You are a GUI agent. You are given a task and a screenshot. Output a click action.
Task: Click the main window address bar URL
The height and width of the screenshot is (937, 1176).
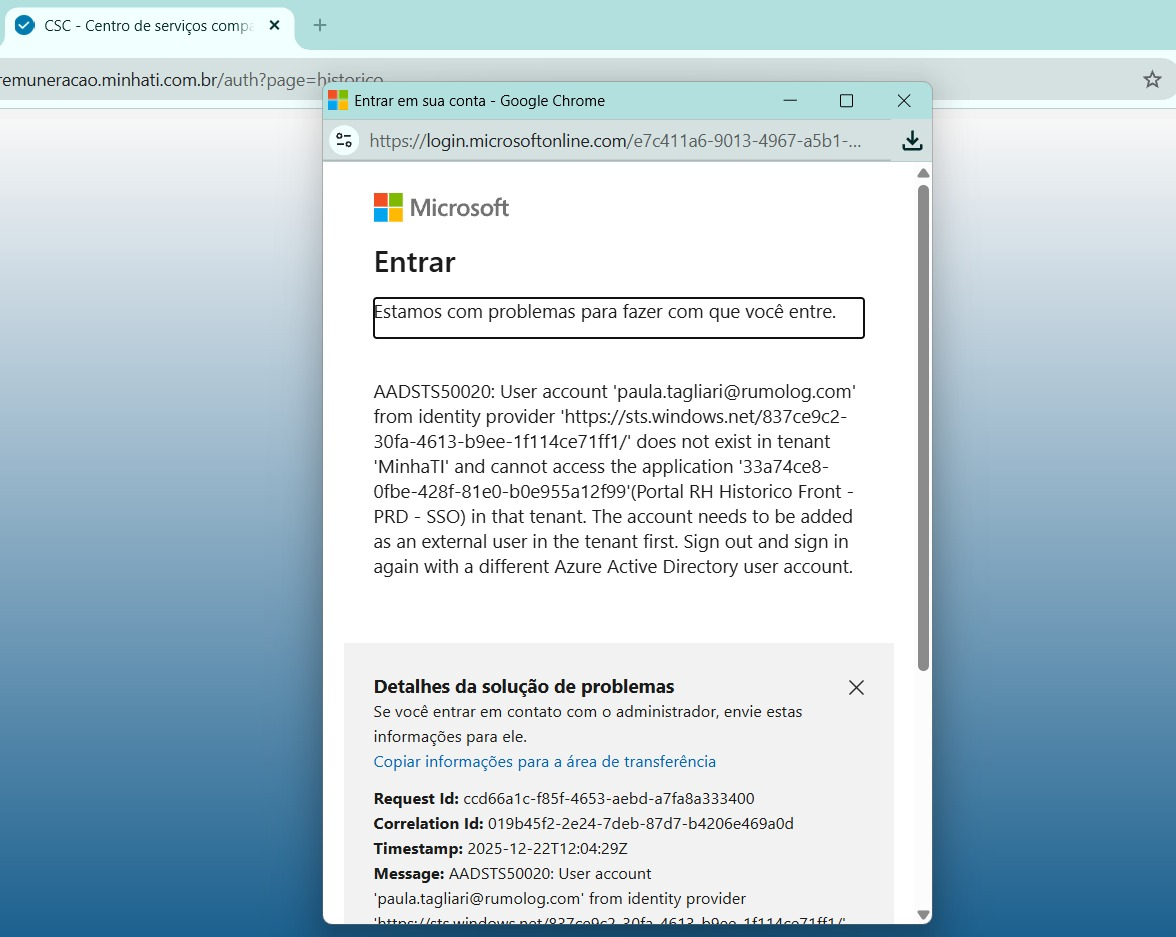[192, 80]
